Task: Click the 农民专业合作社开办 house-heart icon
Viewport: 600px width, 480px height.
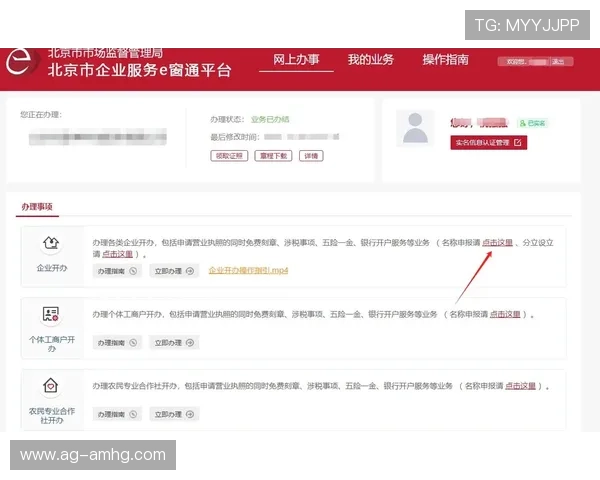Action: pos(51,385)
